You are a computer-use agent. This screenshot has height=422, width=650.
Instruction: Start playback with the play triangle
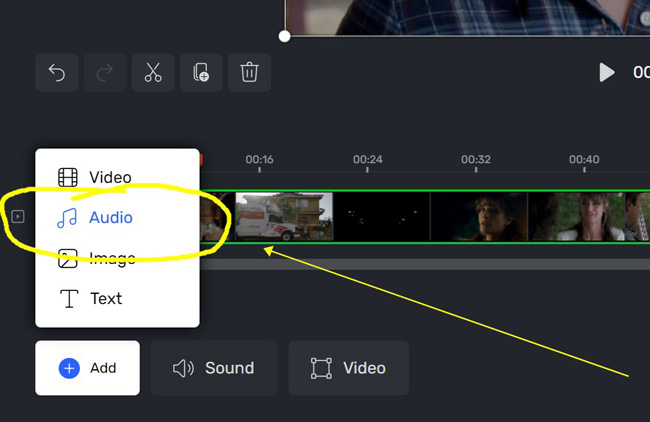click(607, 73)
